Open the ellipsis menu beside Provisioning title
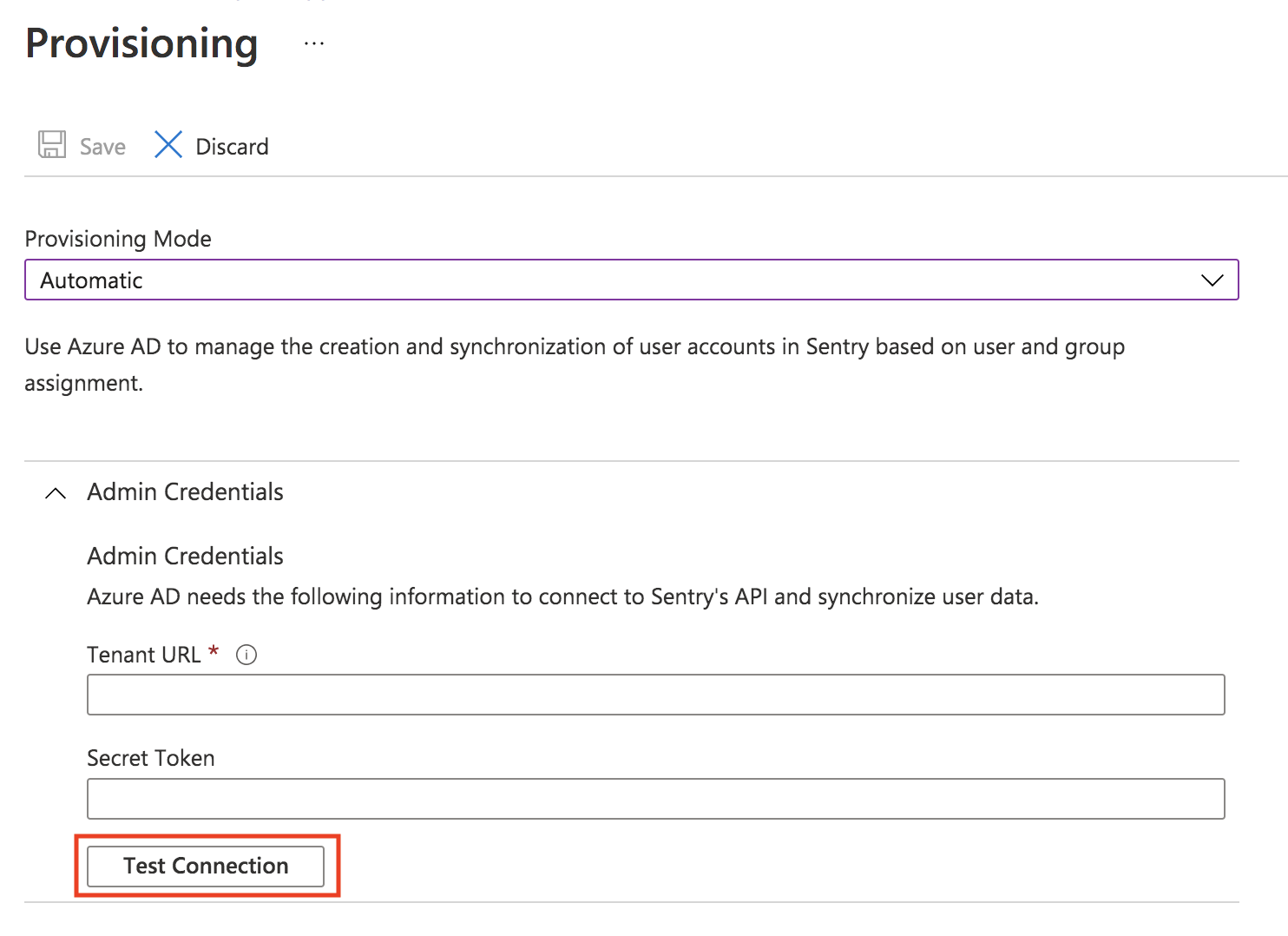 click(312, 43)
